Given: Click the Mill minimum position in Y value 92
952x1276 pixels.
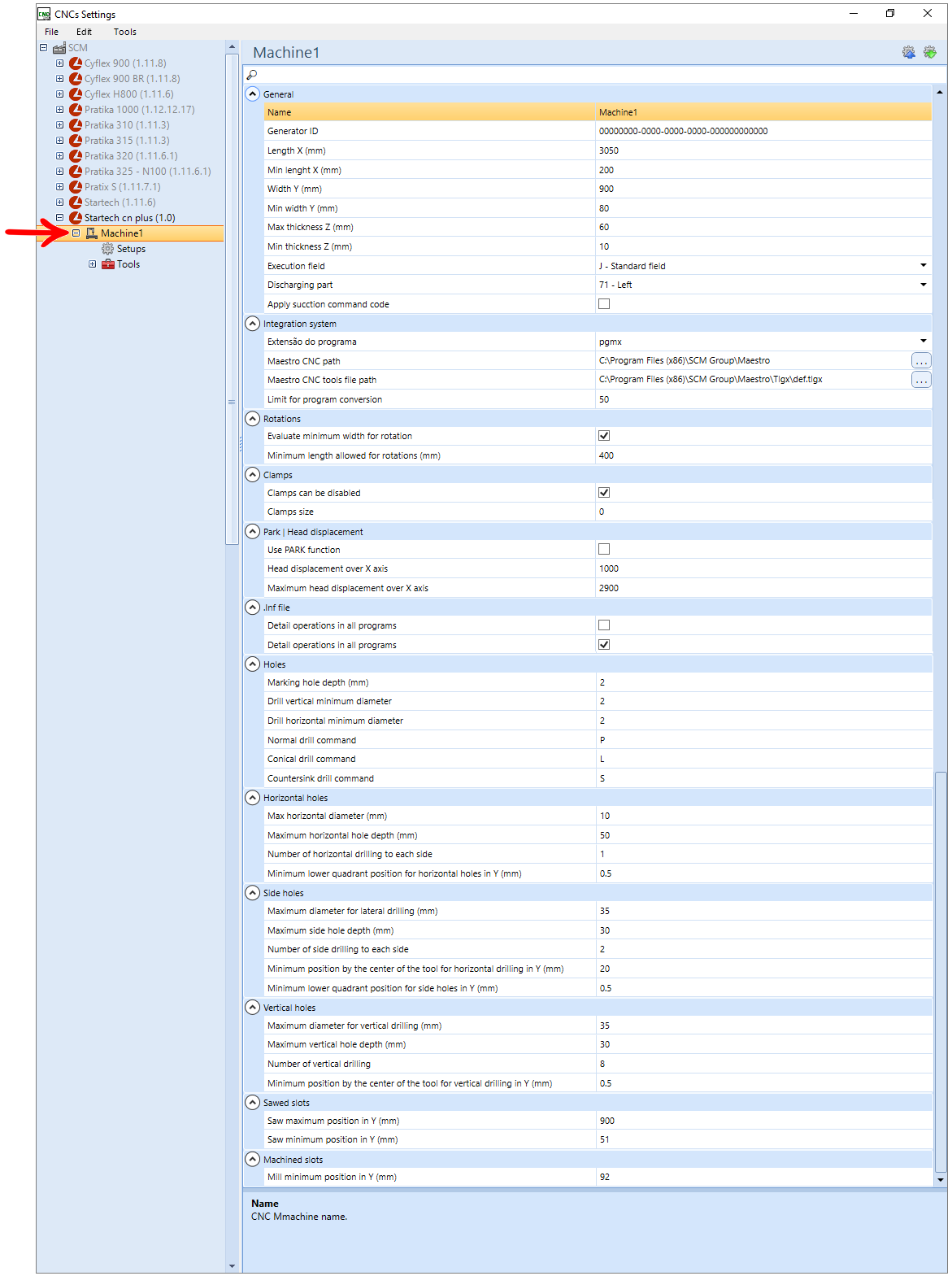Looking at the screenshot, I should coord(763,1177).
